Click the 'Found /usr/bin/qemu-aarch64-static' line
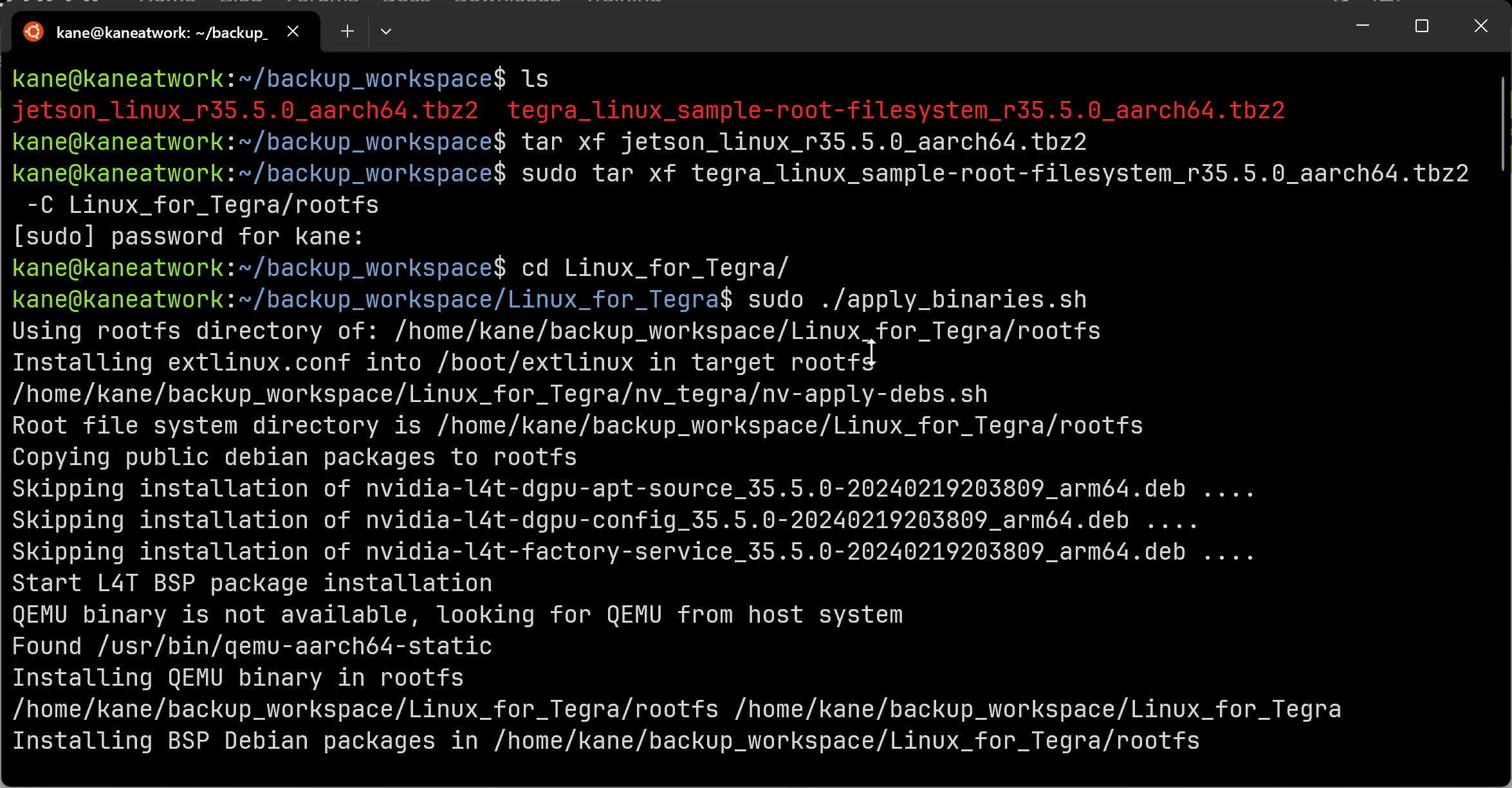Image resolution: width=1512 pixels, height=788 pixels. (252, 646)
